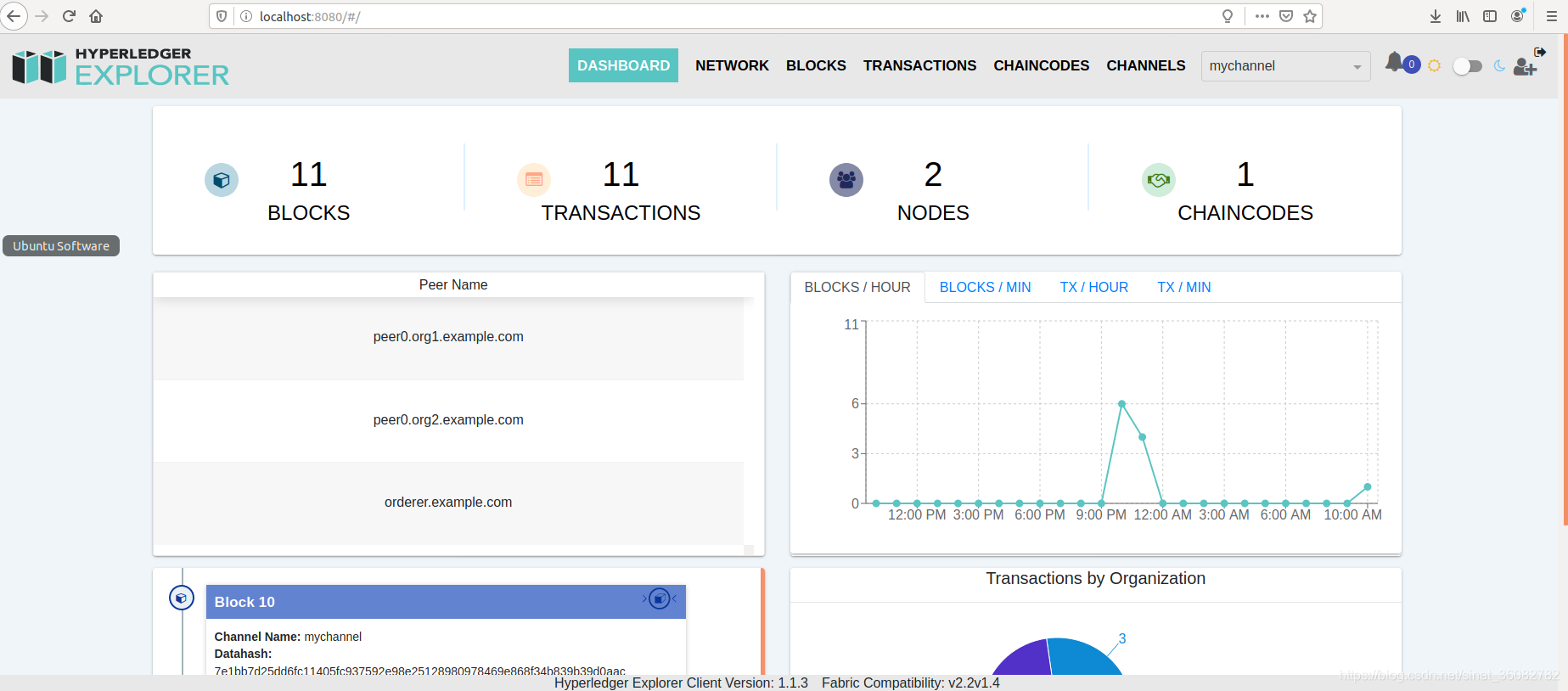Click the last chart data point at 10:00 AM
Image resolution: width=1568 pixels, height=691 pixels.
1367,487
